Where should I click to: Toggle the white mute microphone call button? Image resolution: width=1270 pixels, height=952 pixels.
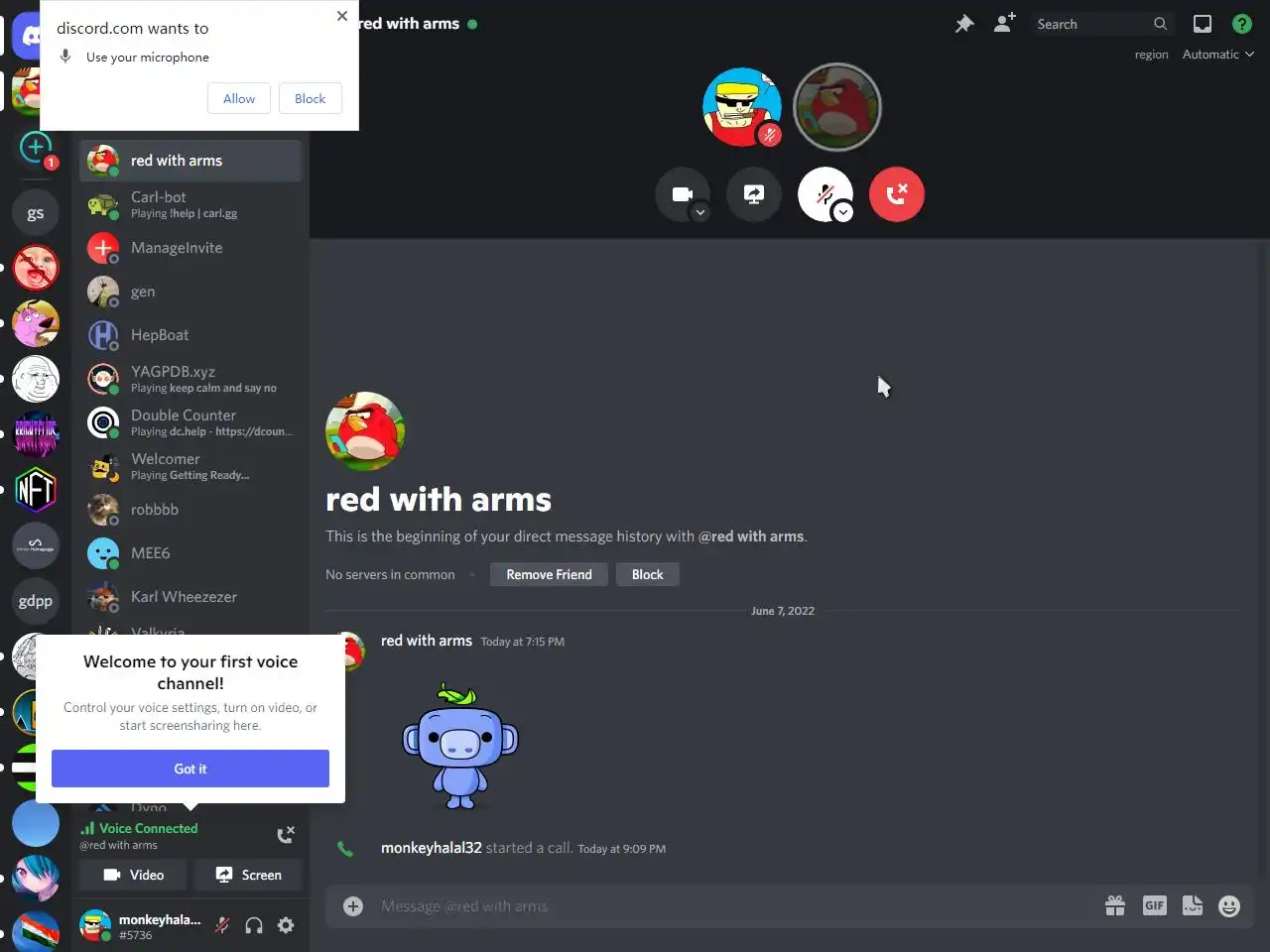825,194
